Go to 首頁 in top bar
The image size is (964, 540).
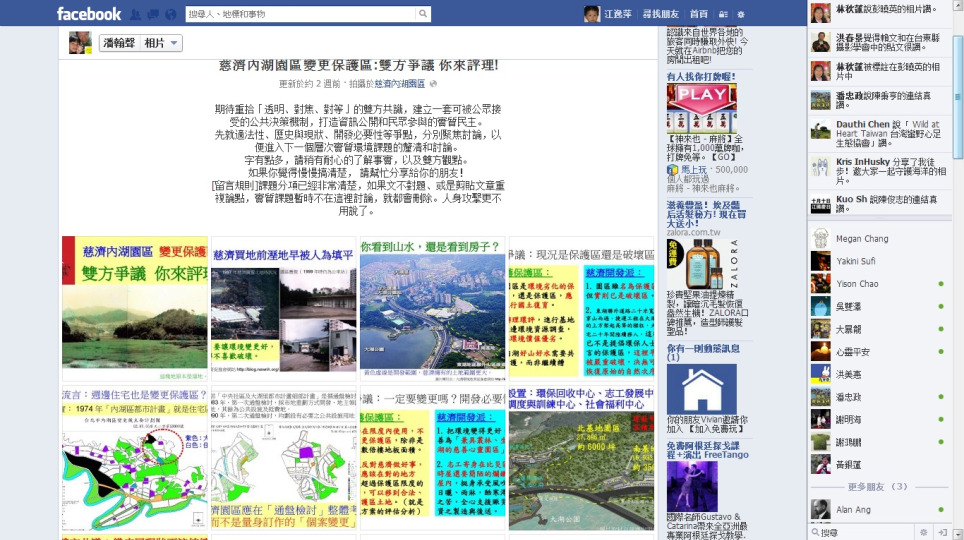point(698,14)
